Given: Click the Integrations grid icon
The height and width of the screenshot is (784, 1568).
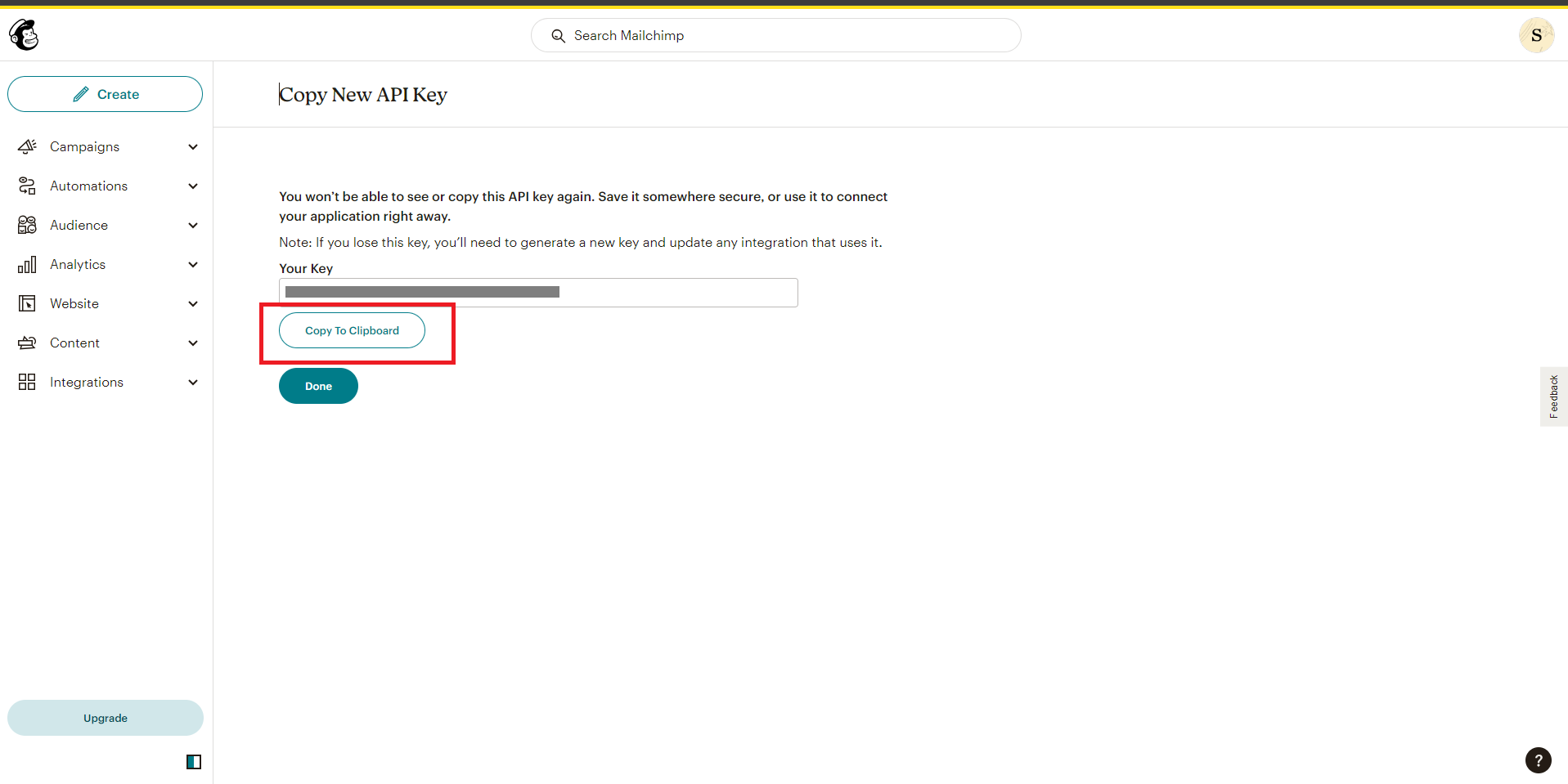Looking at the screenshot, I should (27, 382).
